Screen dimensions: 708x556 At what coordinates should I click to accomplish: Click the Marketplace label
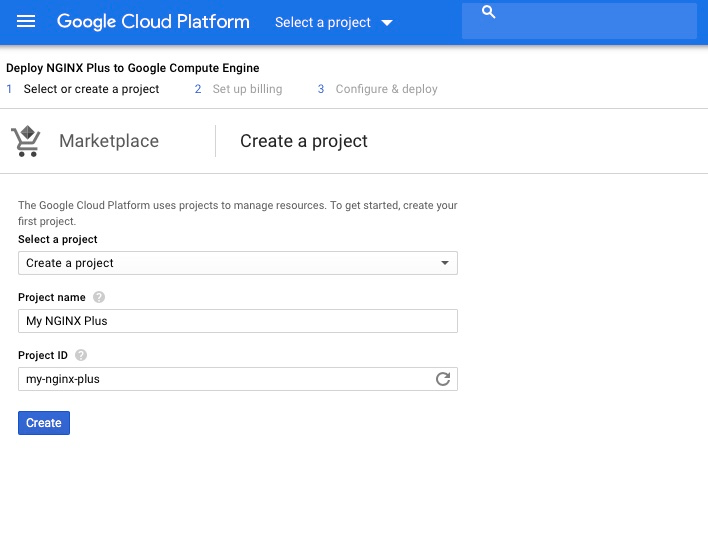click(x=109, y=141)
